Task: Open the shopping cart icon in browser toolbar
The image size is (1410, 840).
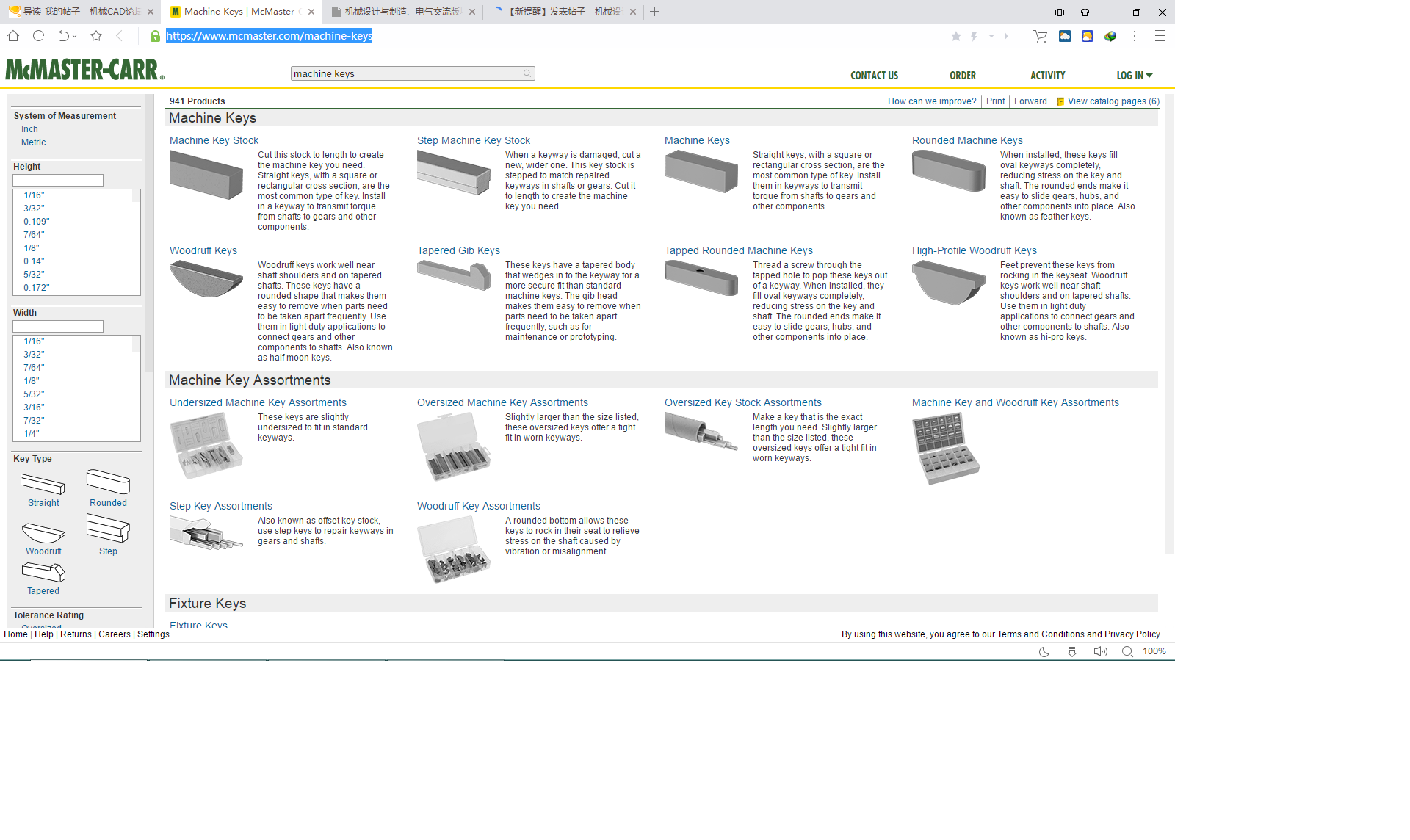Action: pyautogui.click(x=1039, y=35)
